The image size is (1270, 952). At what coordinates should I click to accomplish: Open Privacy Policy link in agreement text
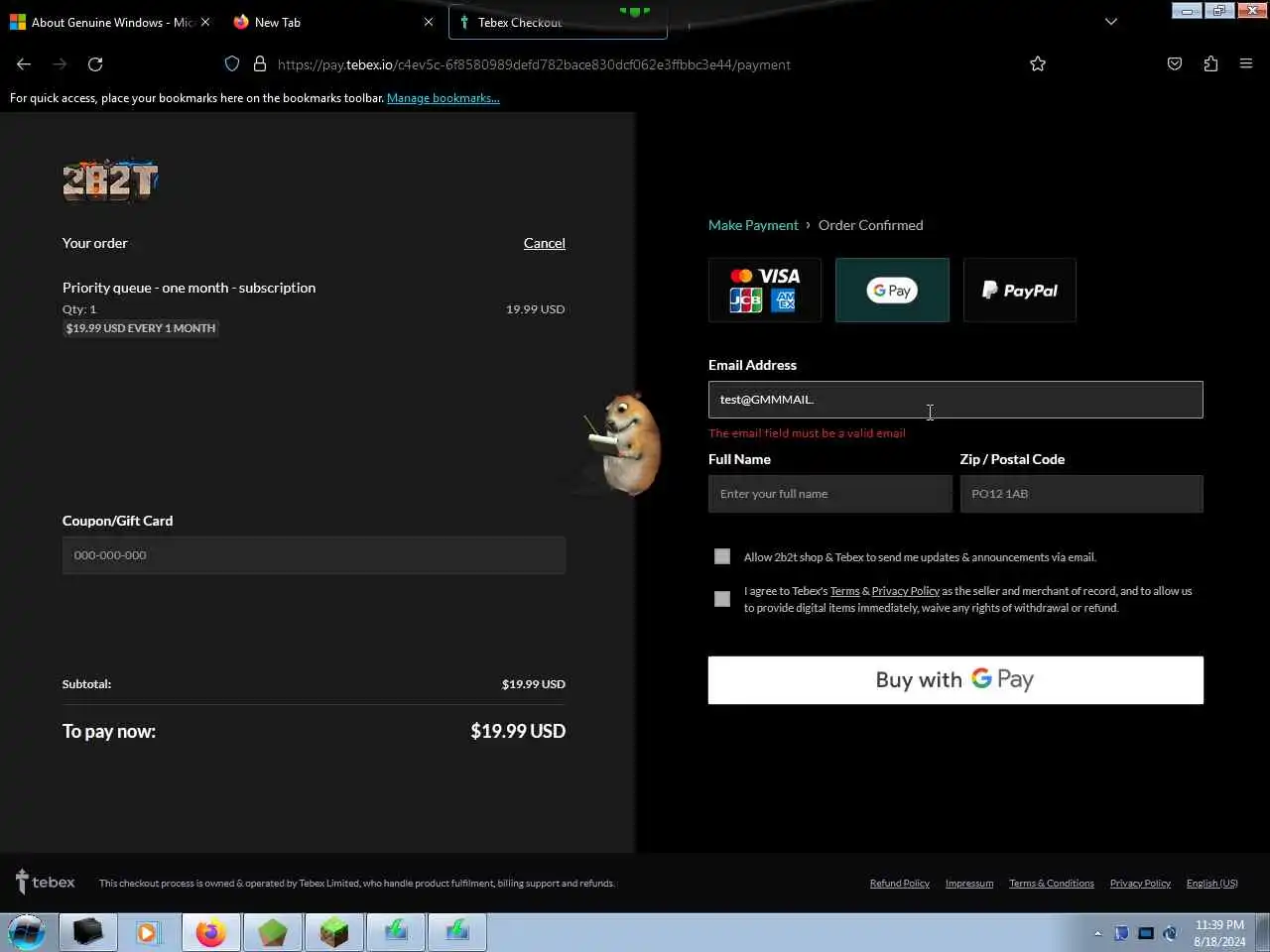tap(905, 591)
